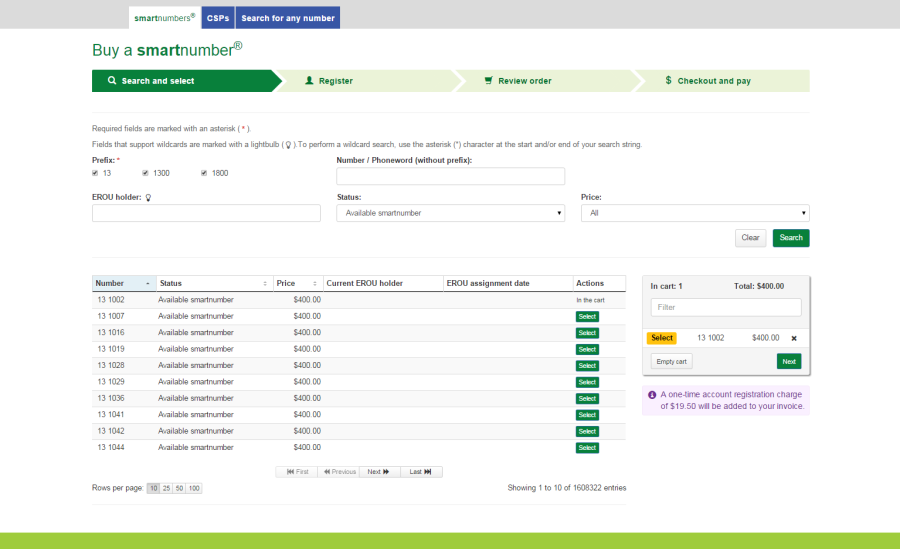Set rows per page to 100
900x549 pixels.
[x=194, y=488]
